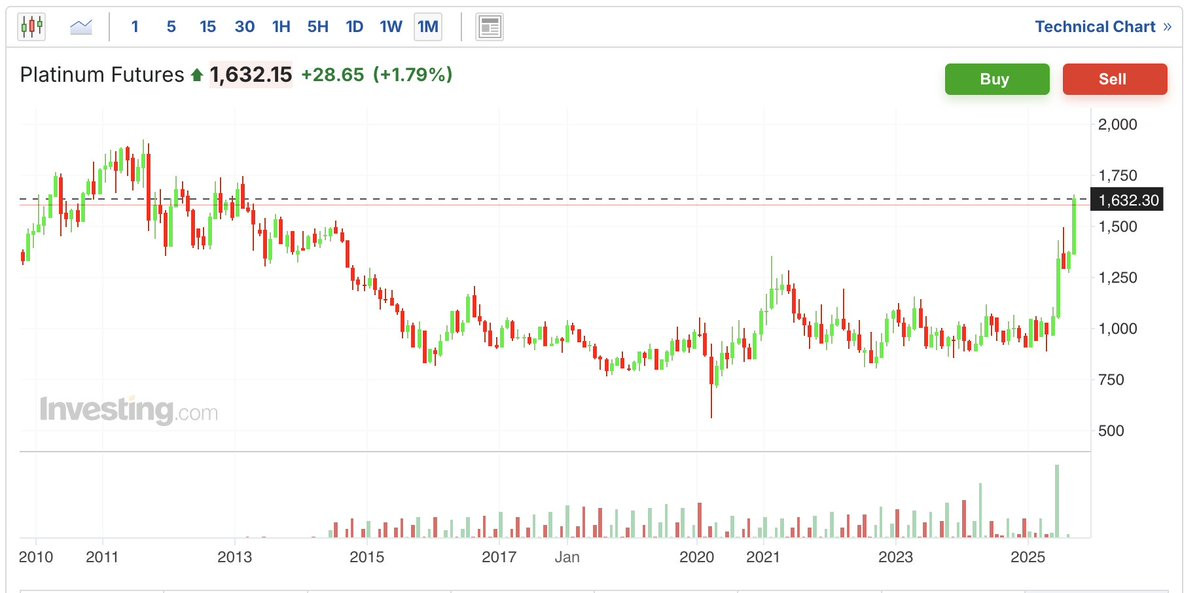The width and height of the screenshot is (1199, 593).
Task: Click the 2,000 price axis label
Action: click(1119, 124)
